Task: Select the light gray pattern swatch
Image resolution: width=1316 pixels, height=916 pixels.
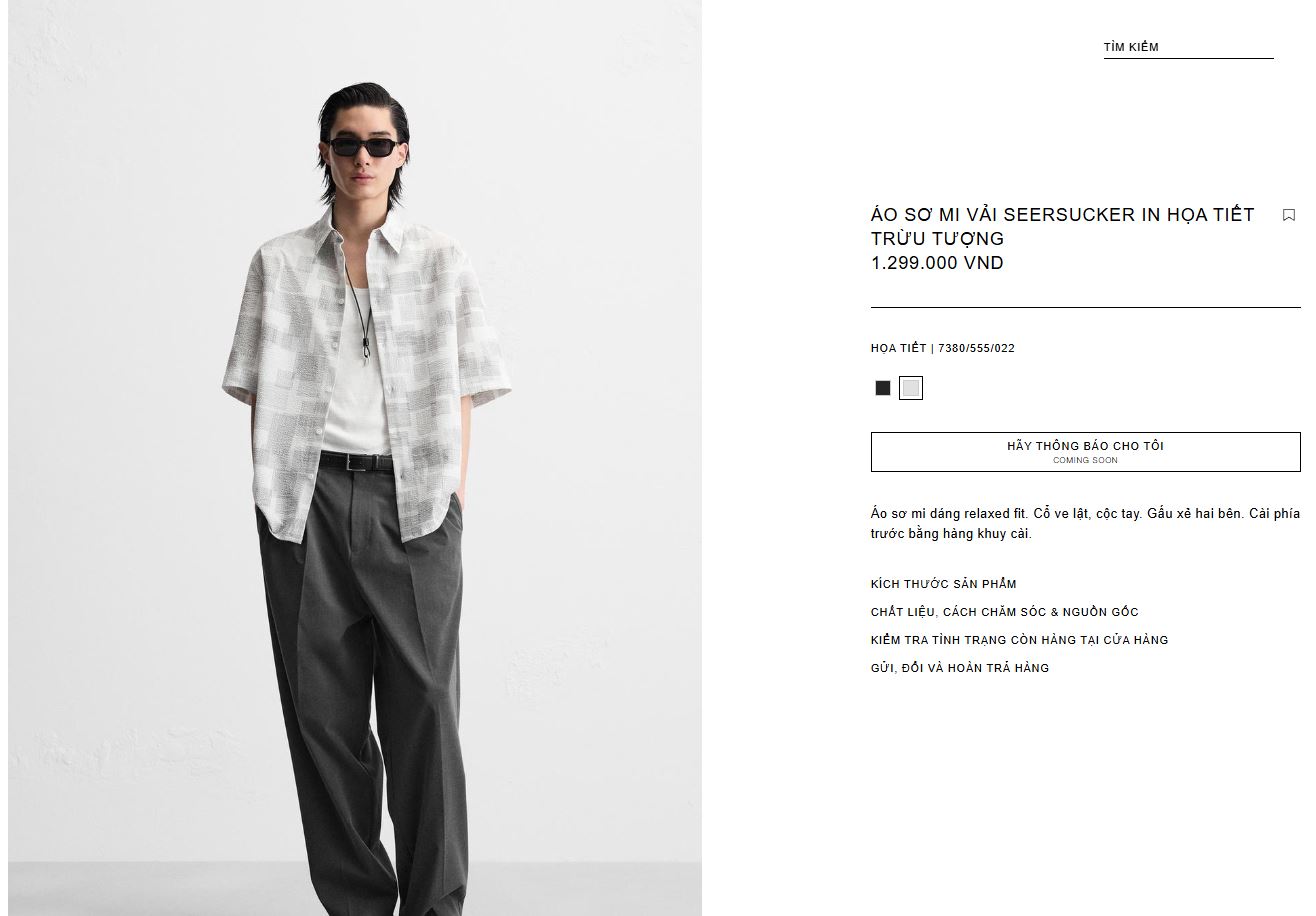Action: point(911,388)
